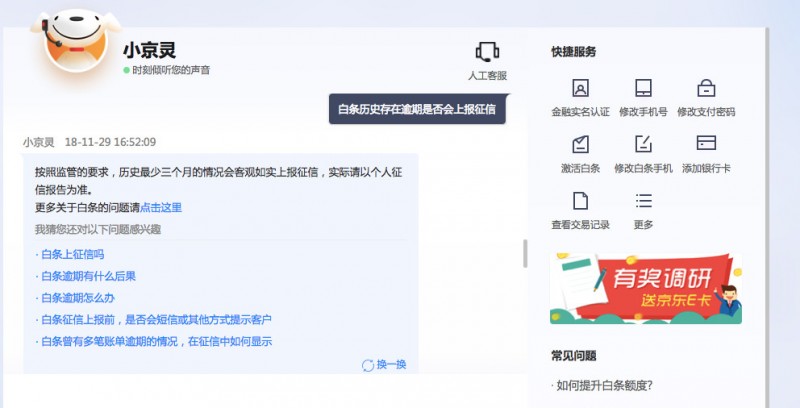
Task: Click the 查看交易记录 document icon
Action: coord(580,201)
